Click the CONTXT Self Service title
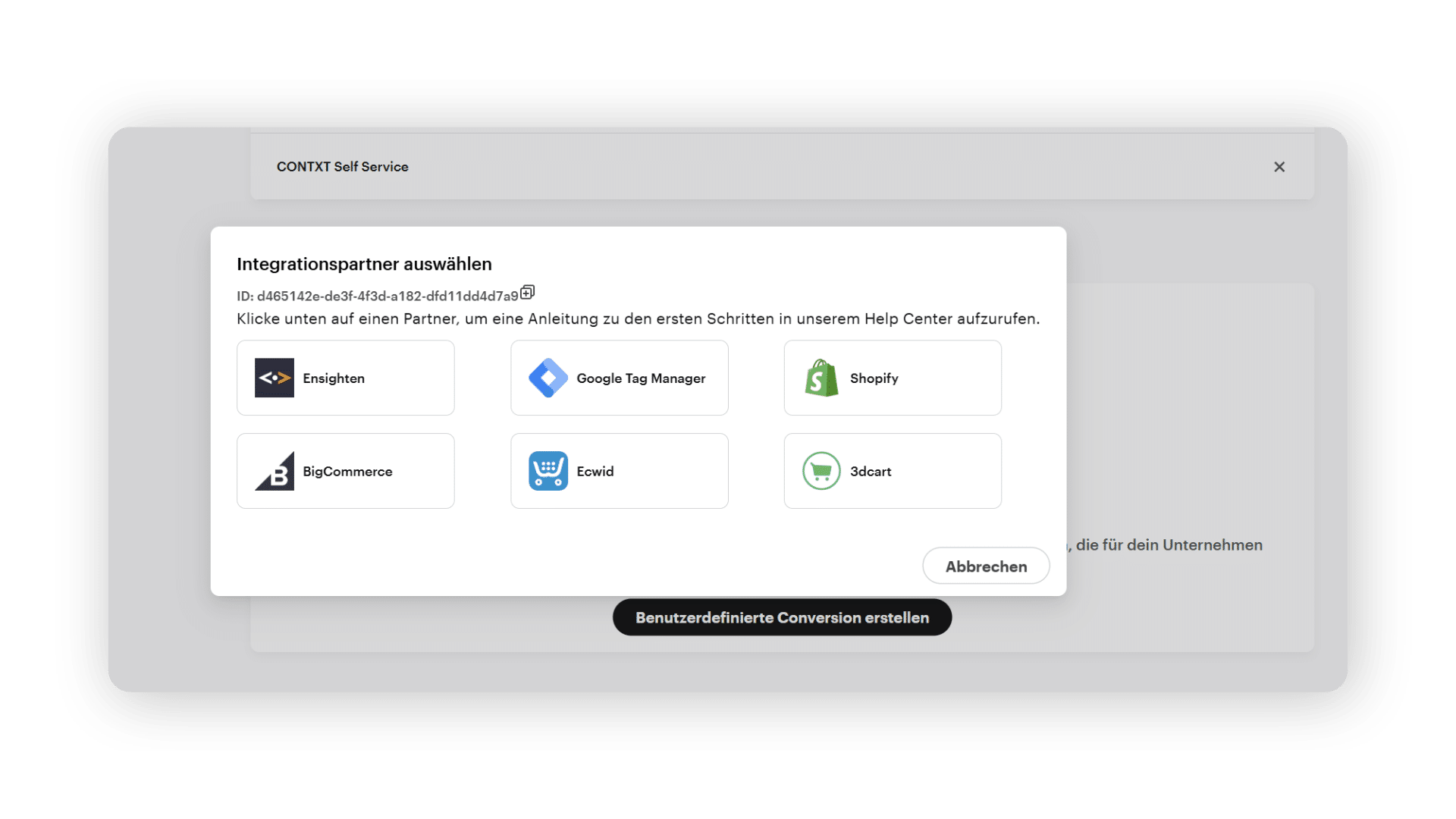Viewport: 1456px width, 819px height. 342,167
